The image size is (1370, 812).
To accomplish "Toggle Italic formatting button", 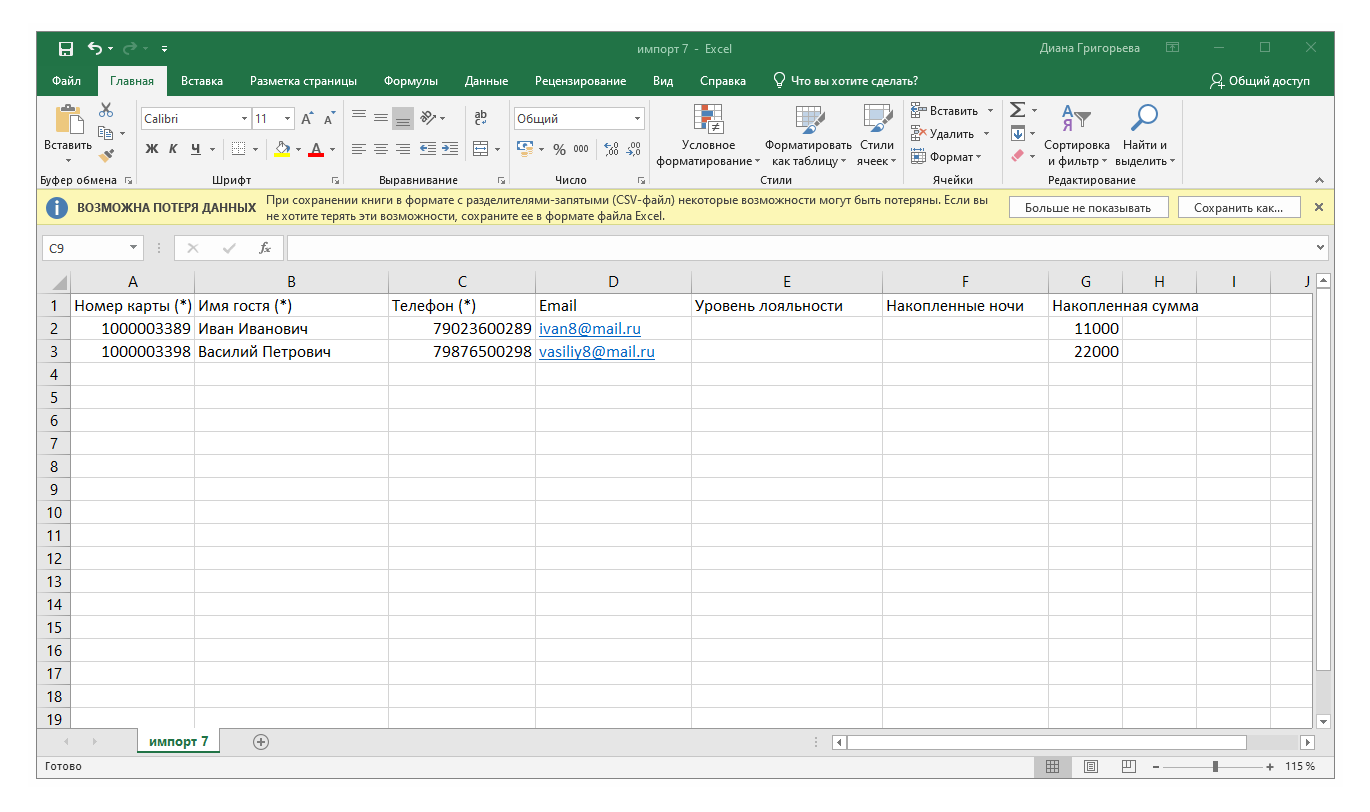I will point(173,149).
